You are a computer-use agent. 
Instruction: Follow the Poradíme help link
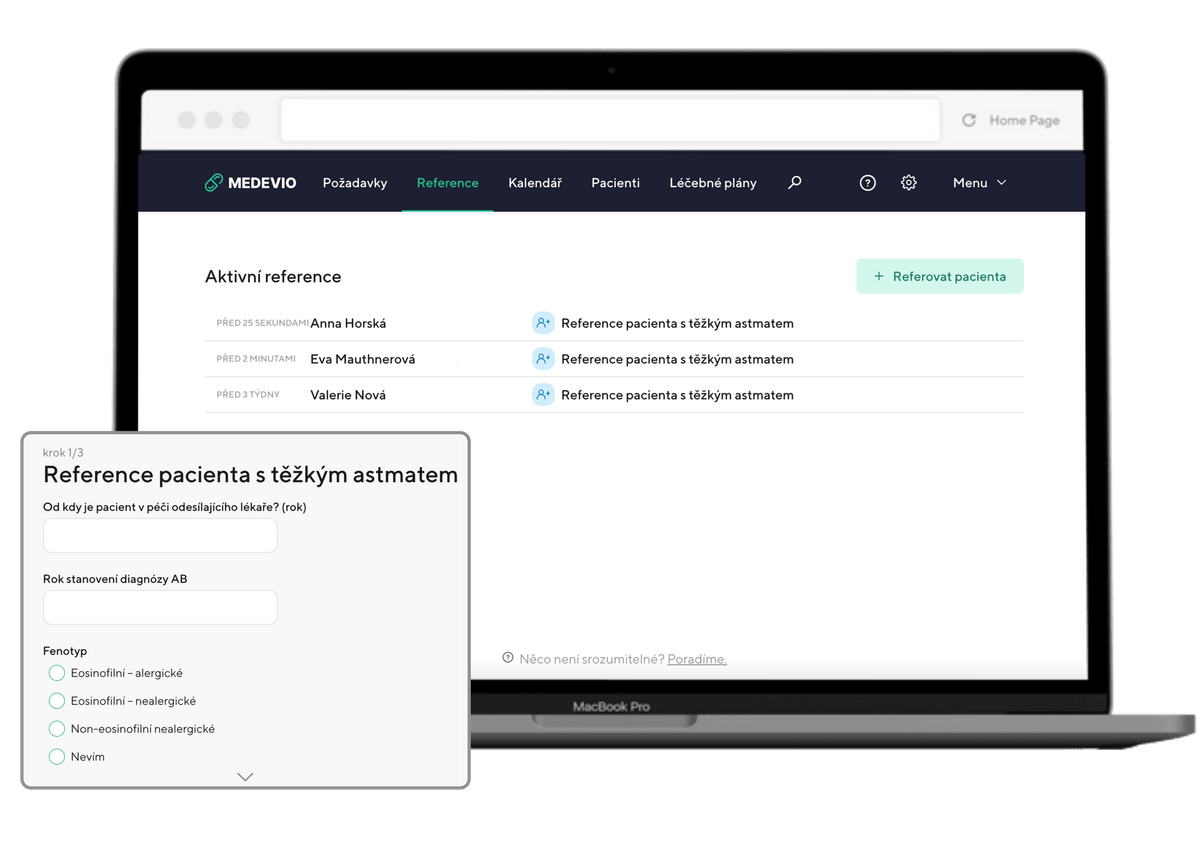coord(697,659)
